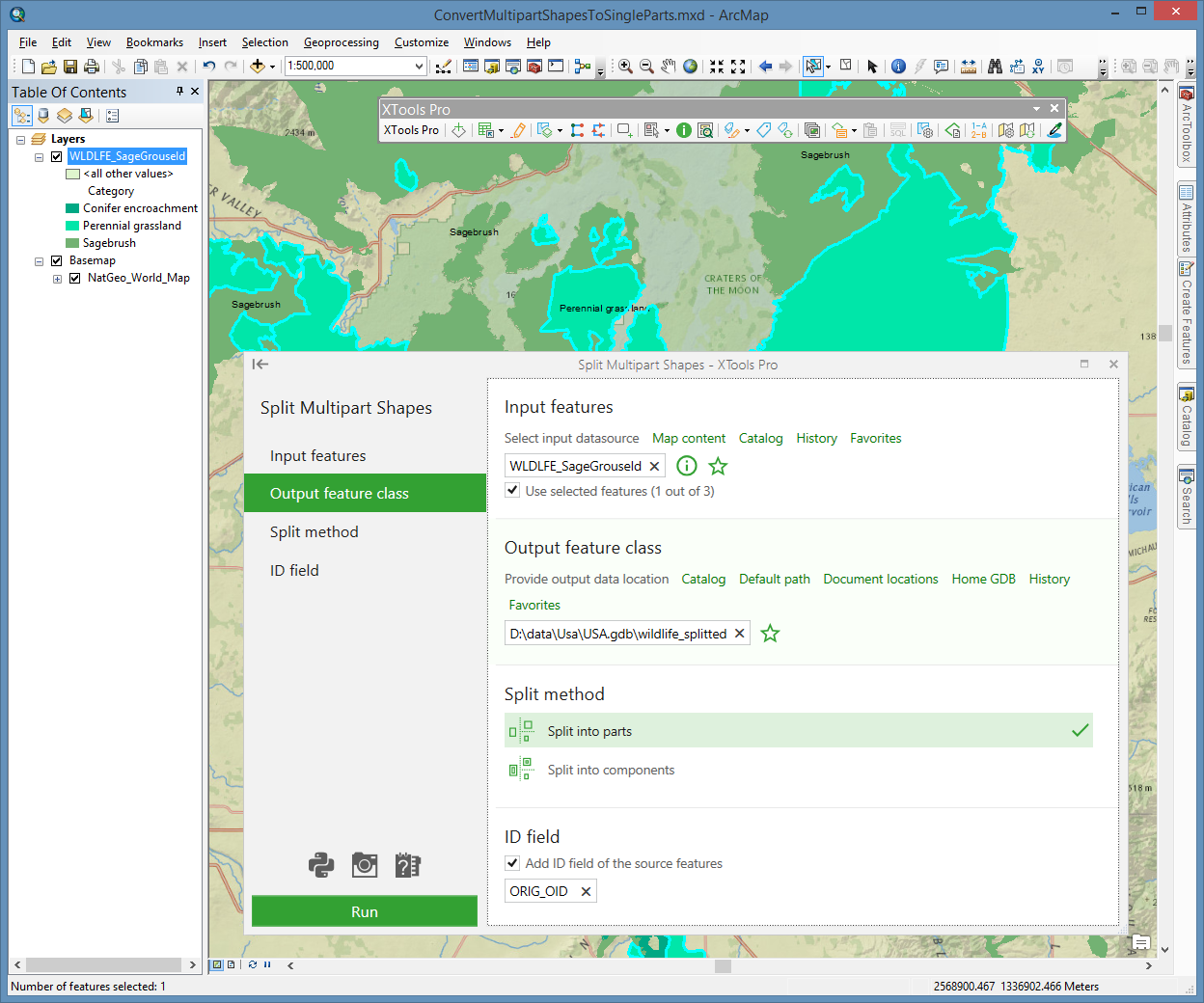Run the Split Multipart Shapes tool

click(365, 911)
